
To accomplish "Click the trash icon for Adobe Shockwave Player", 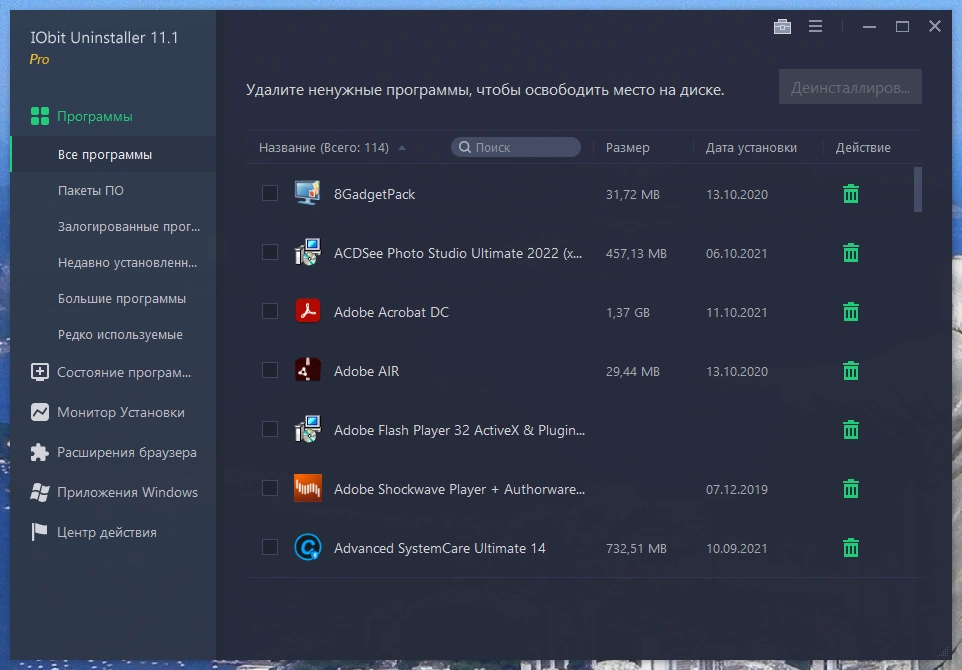I will point(850,488).
